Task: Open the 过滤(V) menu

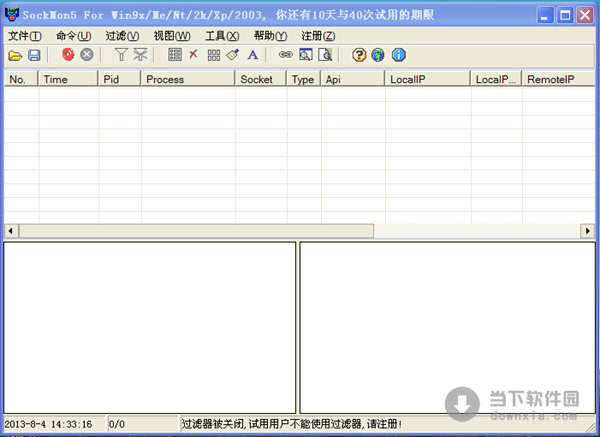Action: pyautogui.click(x=122, y=36)
